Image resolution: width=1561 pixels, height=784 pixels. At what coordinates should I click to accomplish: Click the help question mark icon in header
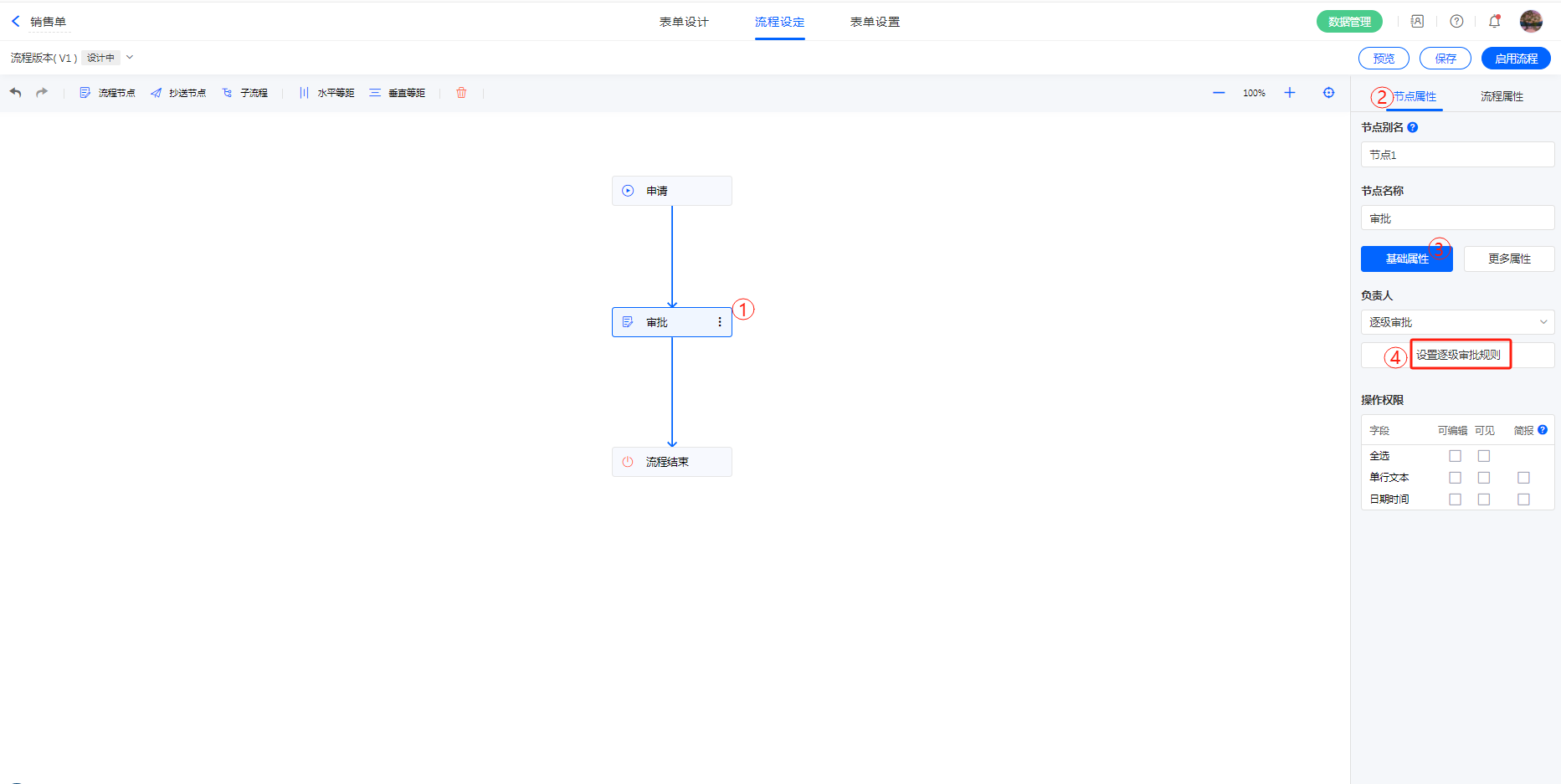pos(1456,22)
